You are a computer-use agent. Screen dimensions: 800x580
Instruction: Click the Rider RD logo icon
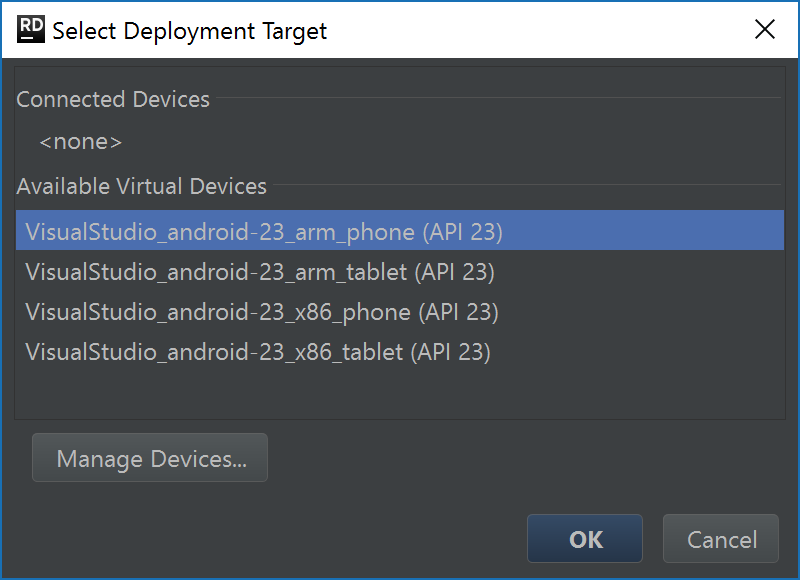(31, 29)
